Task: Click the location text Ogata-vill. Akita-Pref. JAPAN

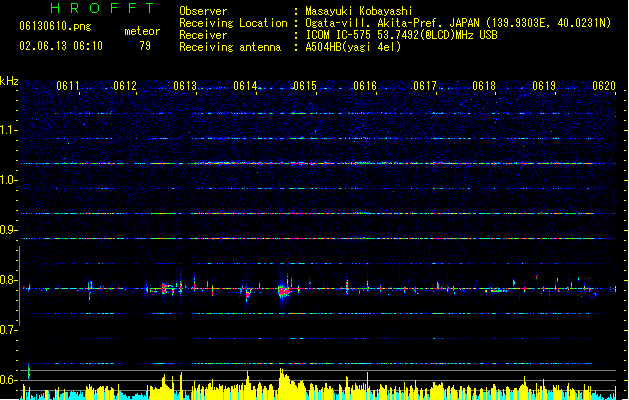Action: tap(392, 23)
